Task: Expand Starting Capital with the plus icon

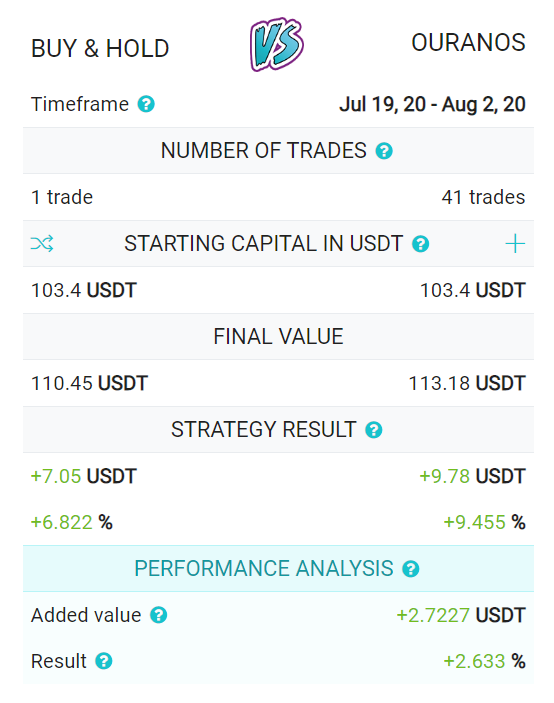Action: click(515, 244)
